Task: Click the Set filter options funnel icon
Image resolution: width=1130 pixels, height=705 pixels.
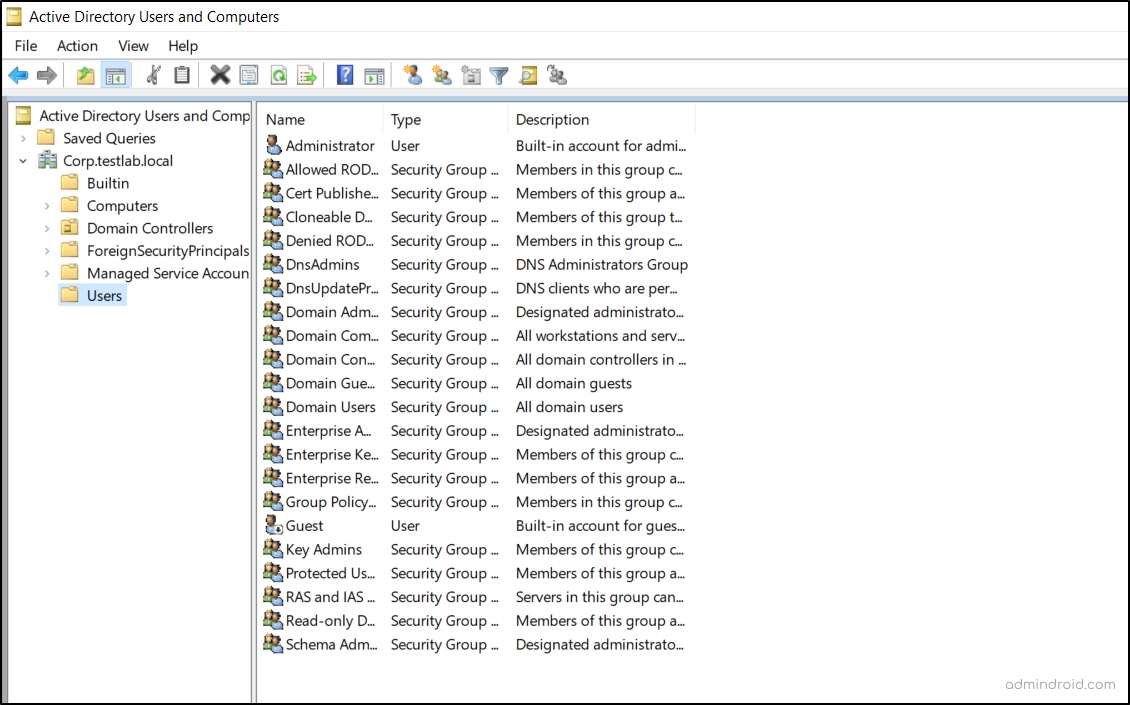Action: [x=498, y=75]
